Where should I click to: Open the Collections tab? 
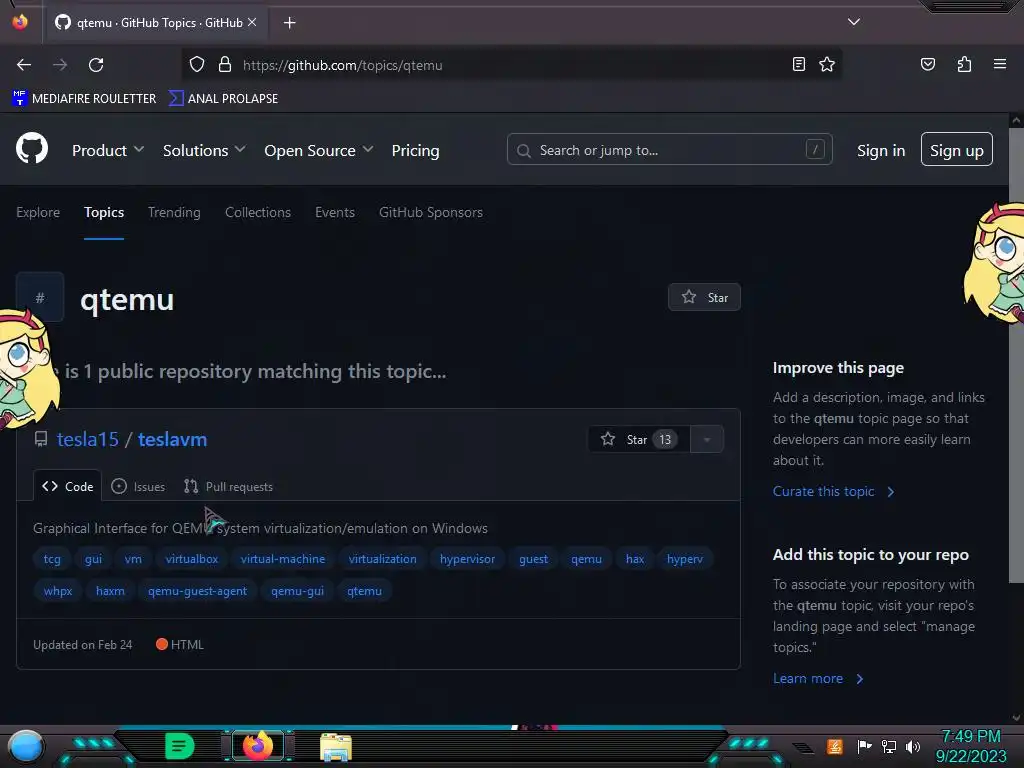coord(258,212)
